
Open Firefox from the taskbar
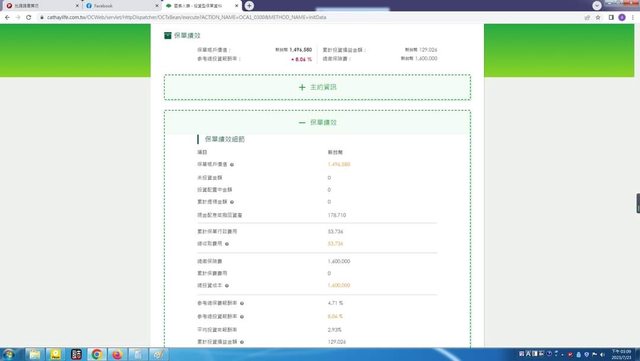[117, 354]
